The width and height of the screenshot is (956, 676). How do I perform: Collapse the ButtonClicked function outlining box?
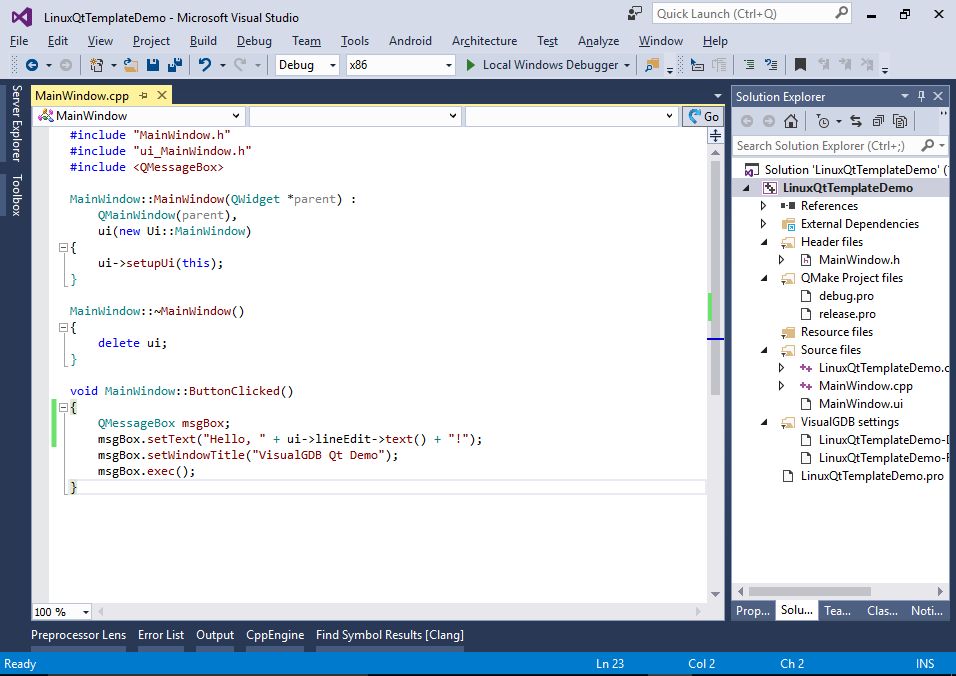[x=61, y=408]
